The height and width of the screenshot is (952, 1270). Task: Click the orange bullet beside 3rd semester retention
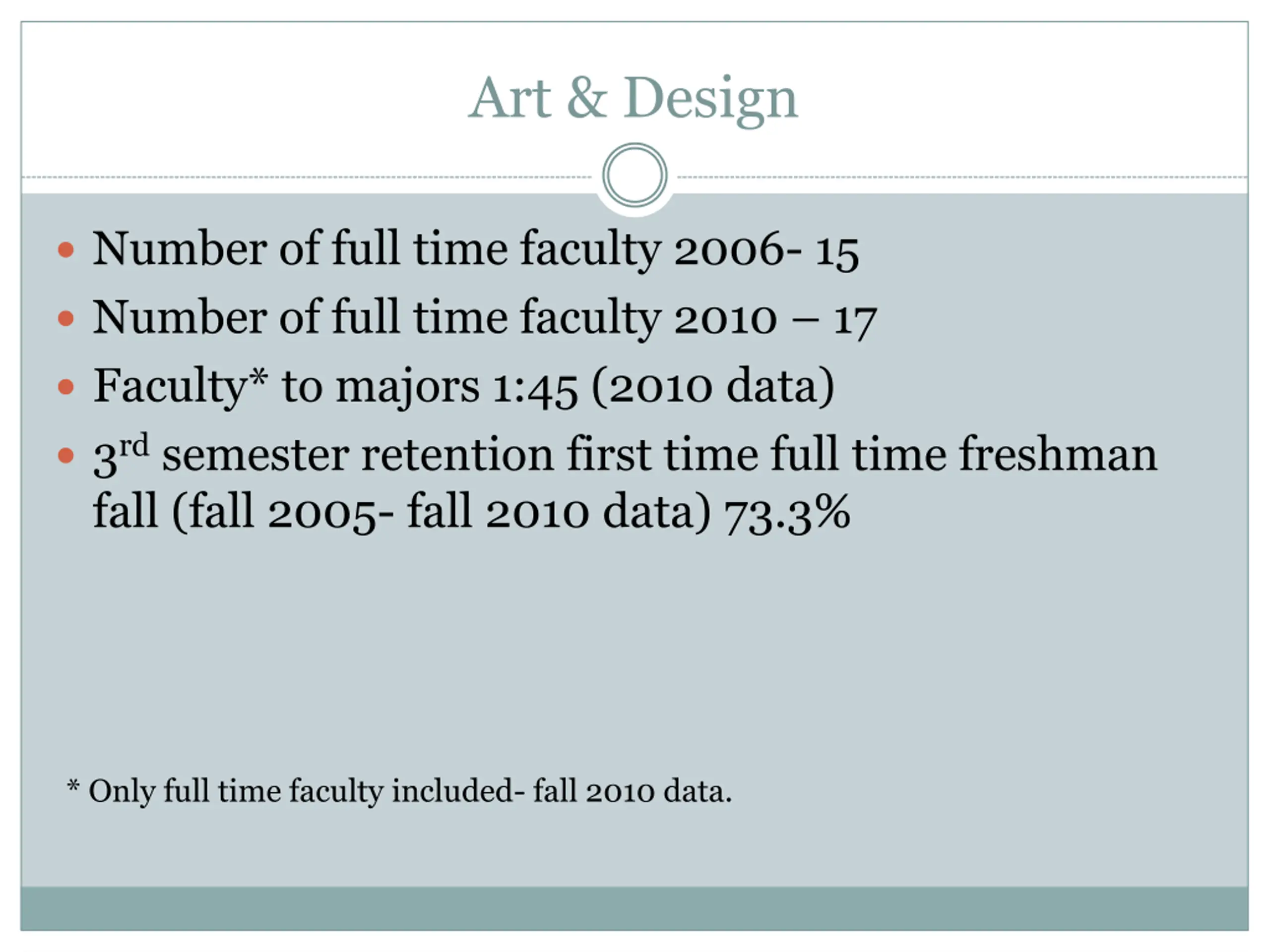click(66, 456)
